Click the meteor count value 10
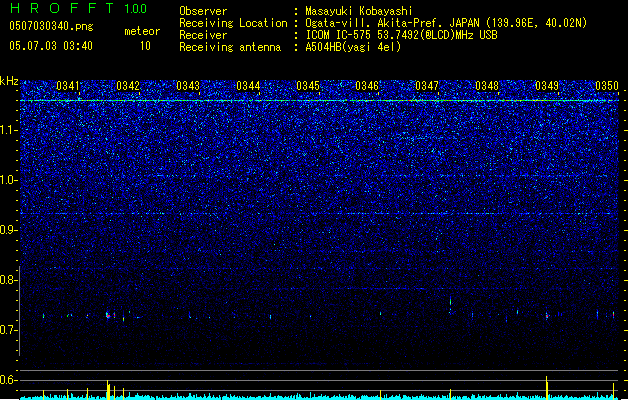Viewport: 629px width, 400px height. pyautogui.click(x=145, y=46)
